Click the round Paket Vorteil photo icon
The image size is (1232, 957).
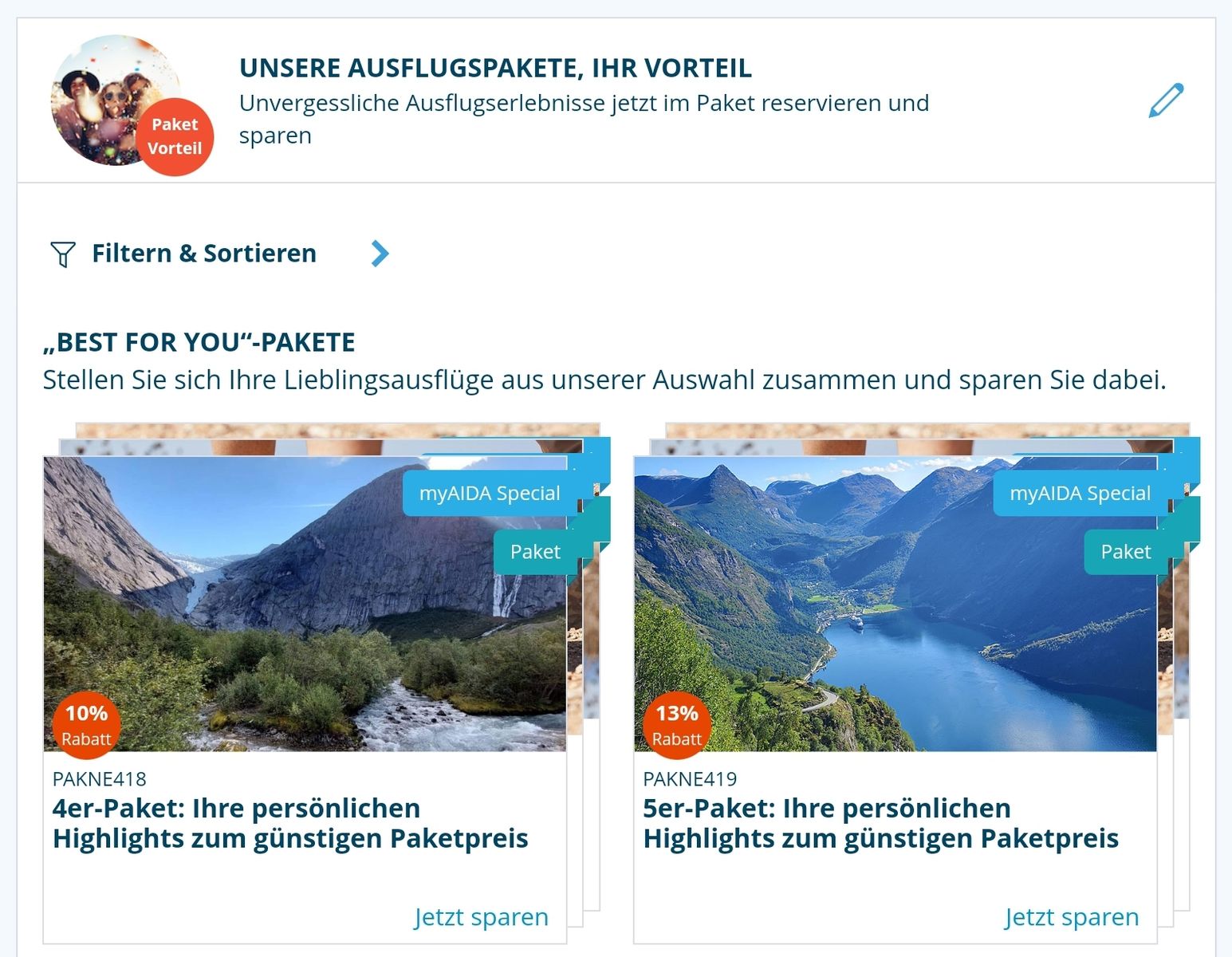point(117,100)
